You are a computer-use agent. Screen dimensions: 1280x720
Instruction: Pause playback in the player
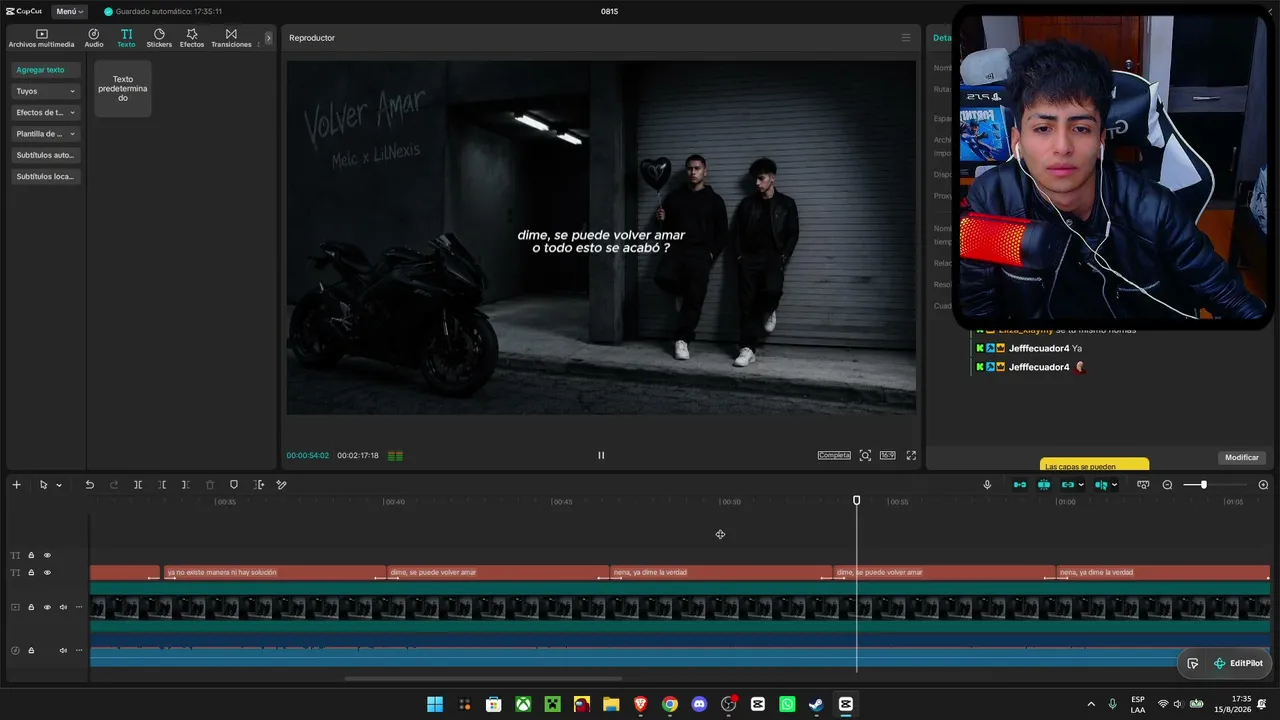click(601, 455)
